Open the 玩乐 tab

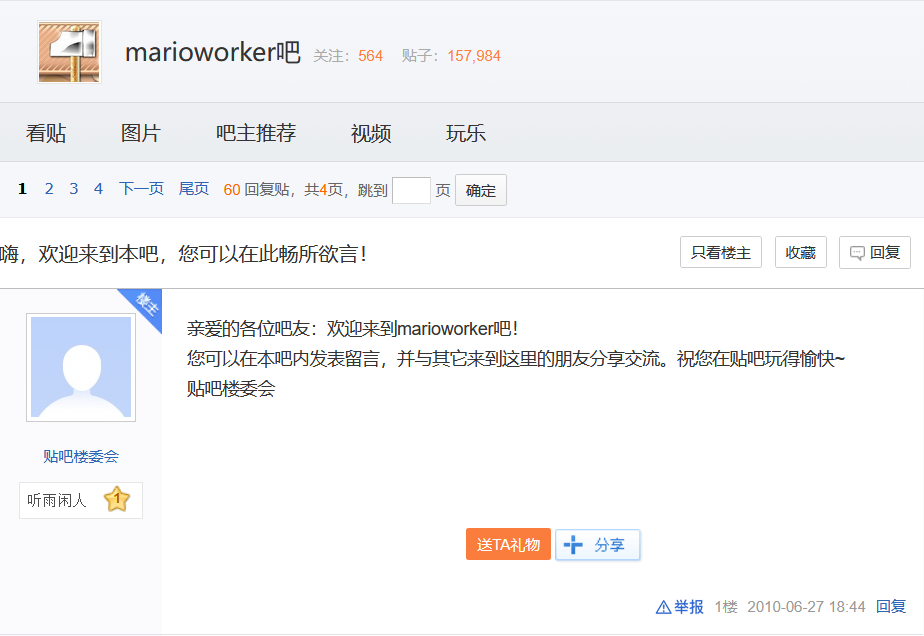[464, 132]
